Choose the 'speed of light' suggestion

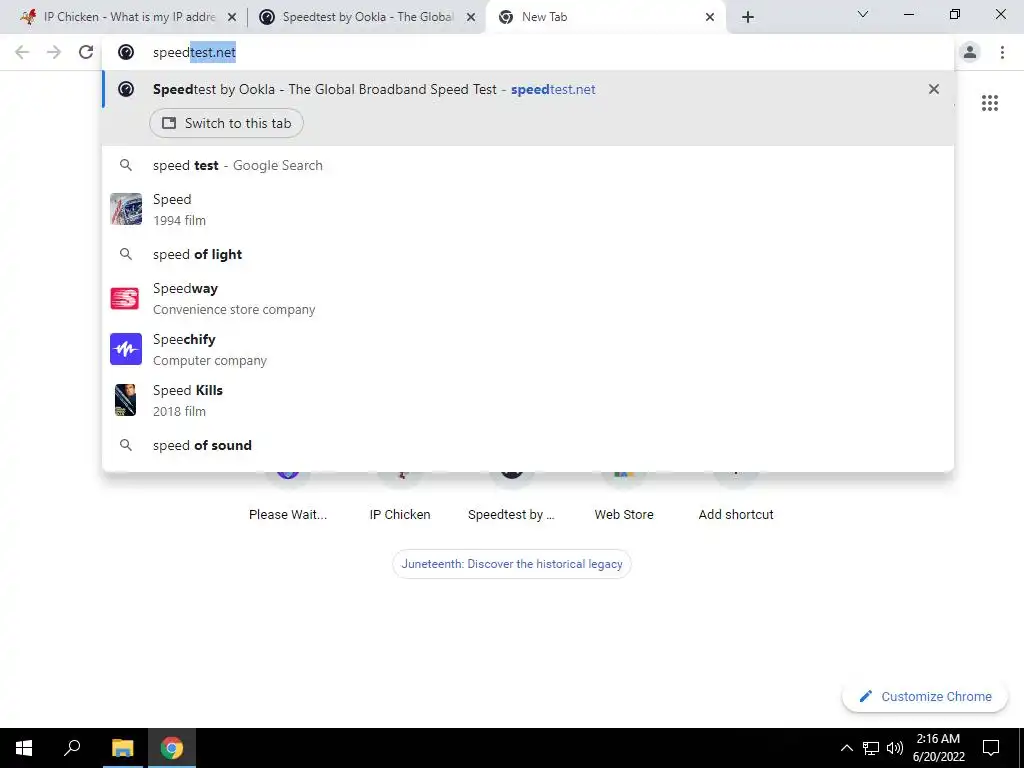coord(528,254)
